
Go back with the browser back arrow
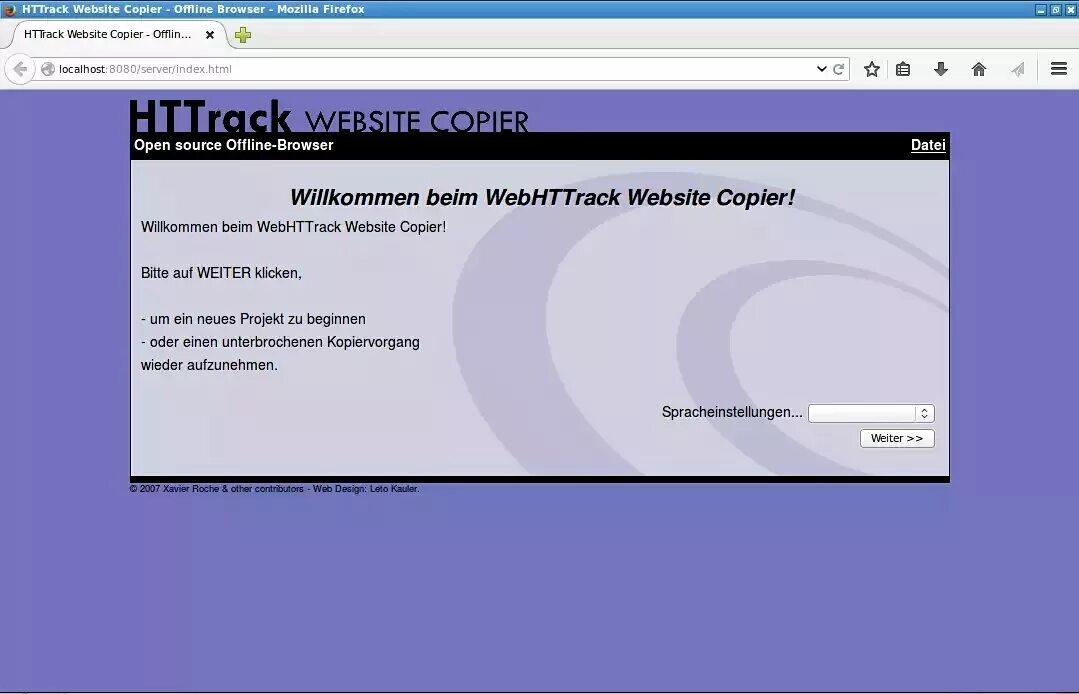pyautogui.click(x=20, y=69)
